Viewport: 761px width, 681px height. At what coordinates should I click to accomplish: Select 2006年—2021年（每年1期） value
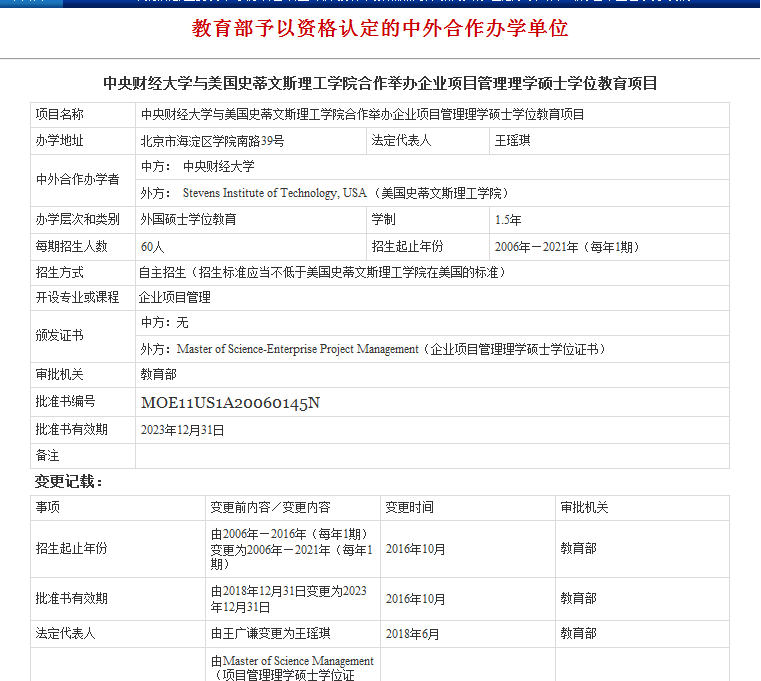[x=567, y=247]
